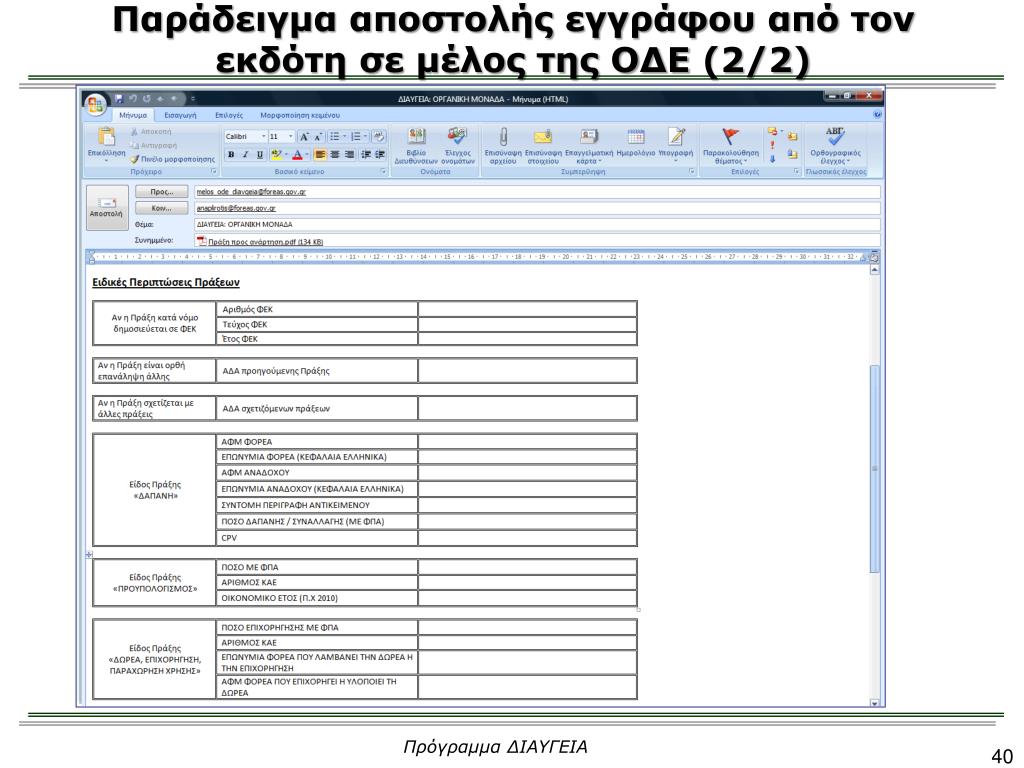The width and height of the screenshot is (1024, 768).
Task: Click the cell 'ΟΙΚΟΝΟΜΙΚΟ ΕΤΟΣ (Π.Χ 2010)'
Action: point(317,598)
